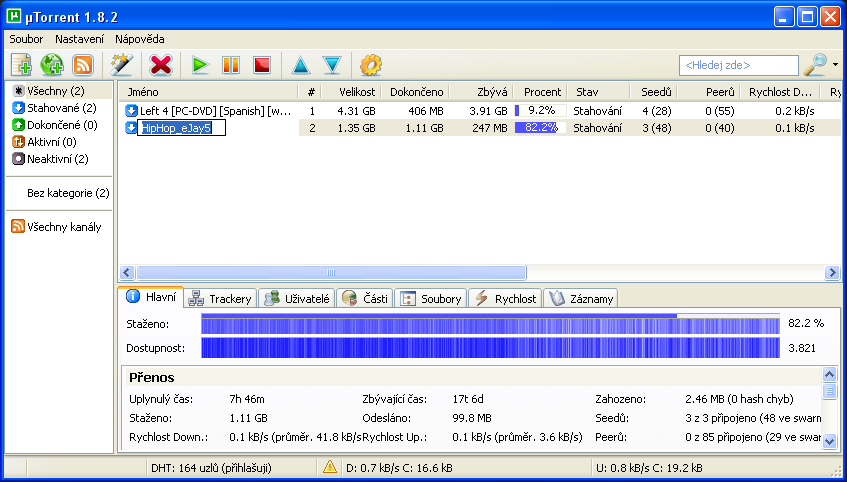Image resolution: width=847 pixels, height=482 pixels.
Task: Switch to the Záznamy tab
Action: click(581, 298)
